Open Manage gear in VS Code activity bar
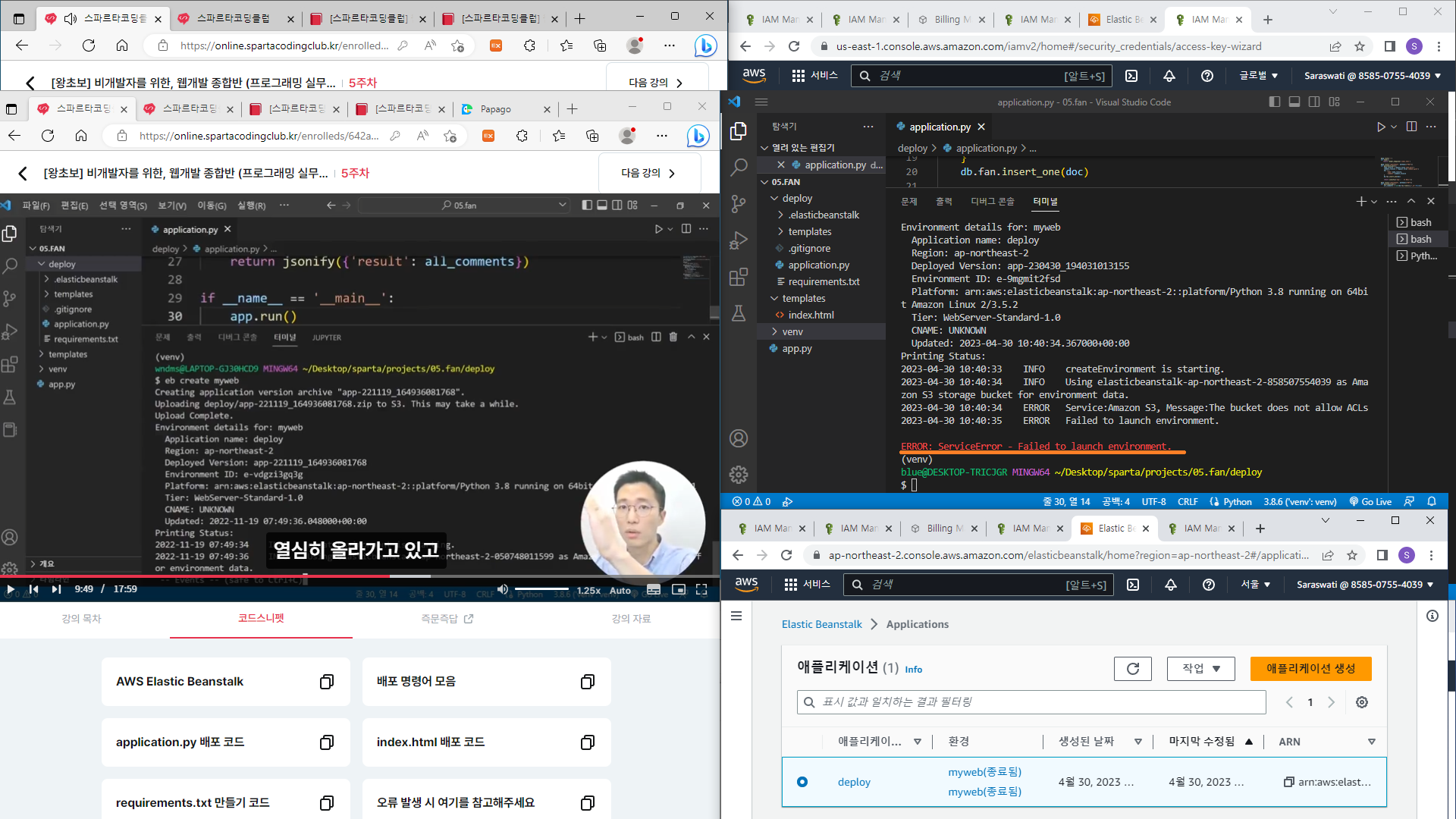Image resolution: width=1456 pixels, height=819 pixels. click(738, 475)
